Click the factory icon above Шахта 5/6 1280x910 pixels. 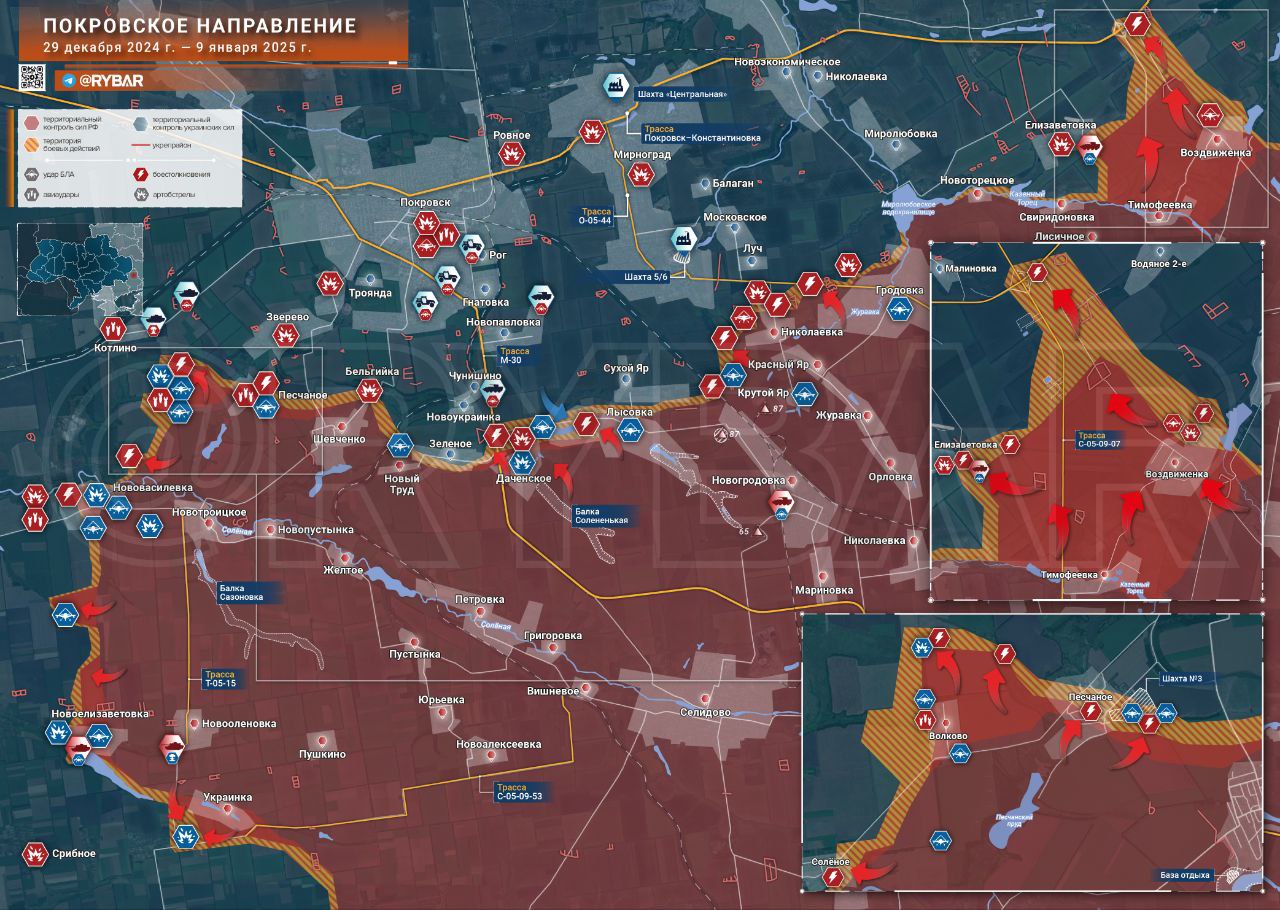[684, 239]
